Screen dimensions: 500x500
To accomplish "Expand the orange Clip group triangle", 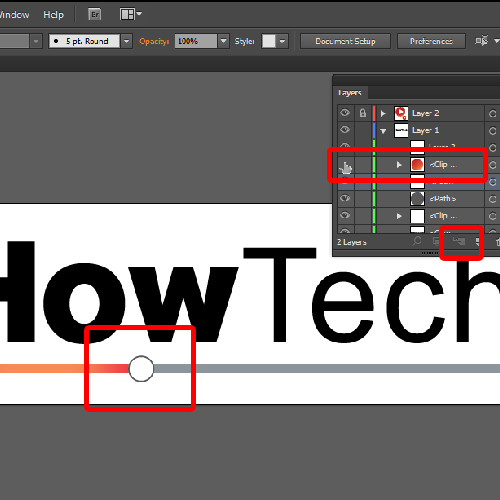I will pos(399,165).
